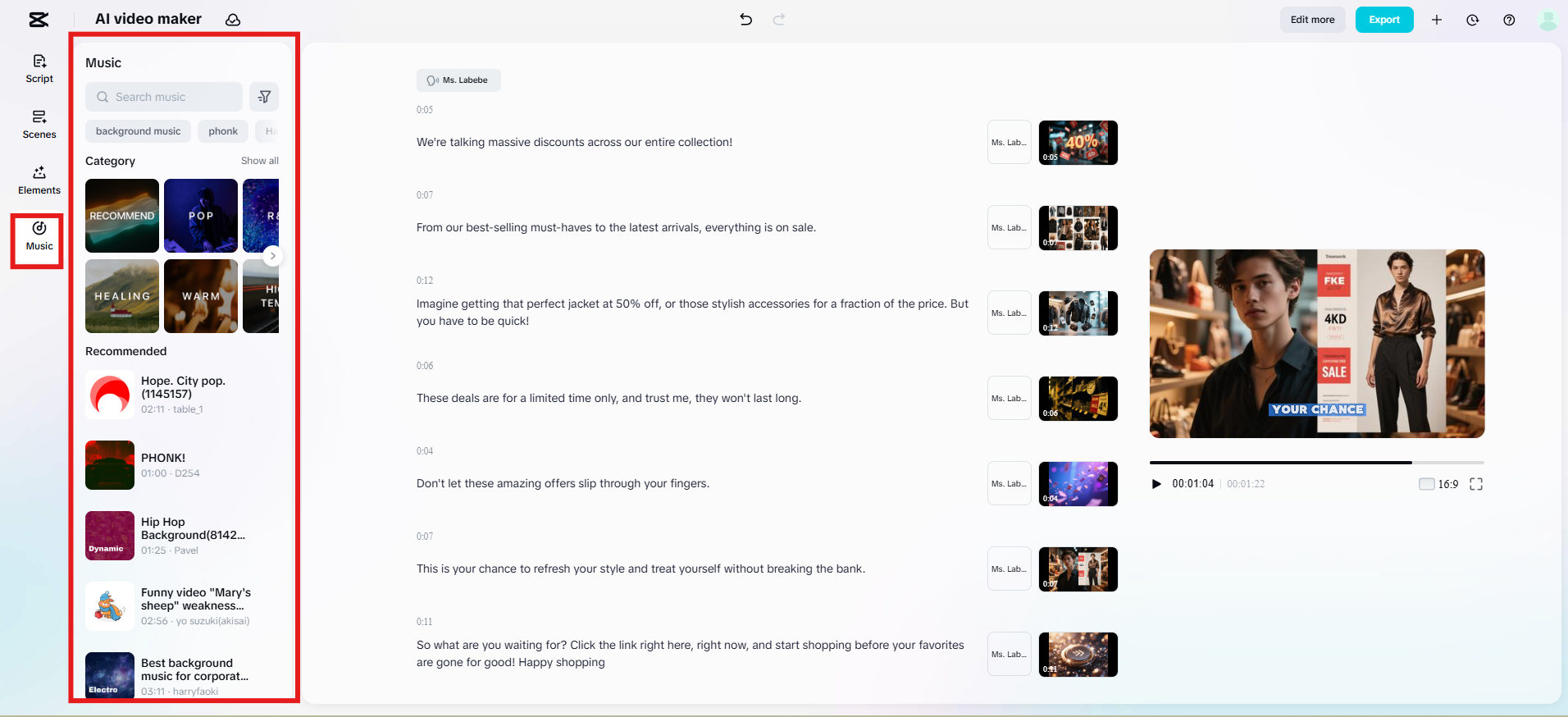Open voice chip for best-selling must-haves line
This screenshot has height=717, width=1568.
[1010, 228]
